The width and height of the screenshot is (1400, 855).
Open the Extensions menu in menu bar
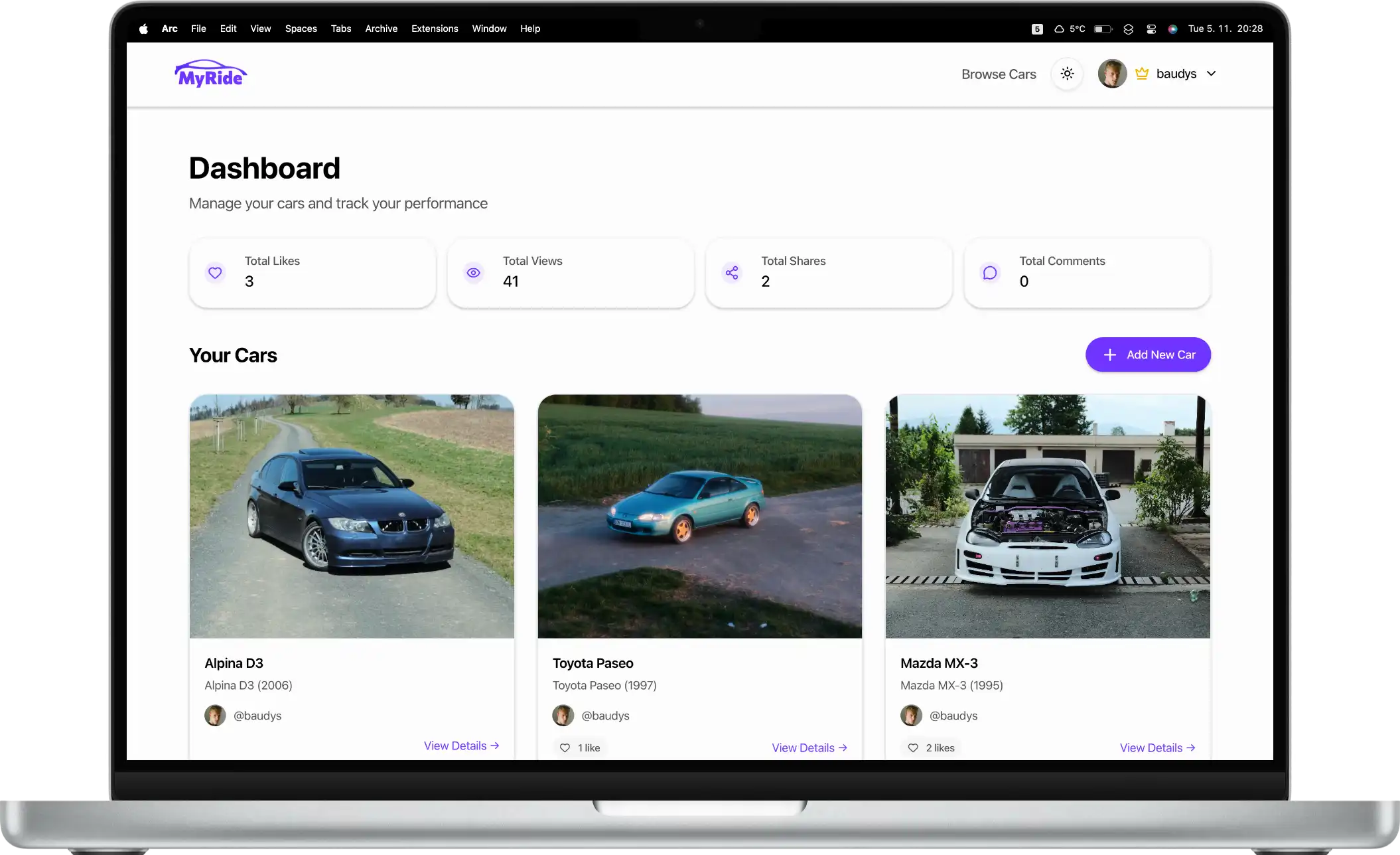(434, 29)
